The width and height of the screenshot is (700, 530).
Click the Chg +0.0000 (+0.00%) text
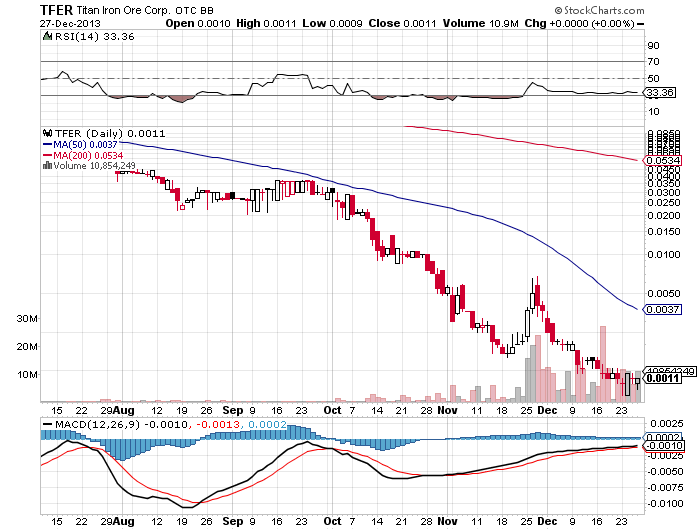coord(579,23)
